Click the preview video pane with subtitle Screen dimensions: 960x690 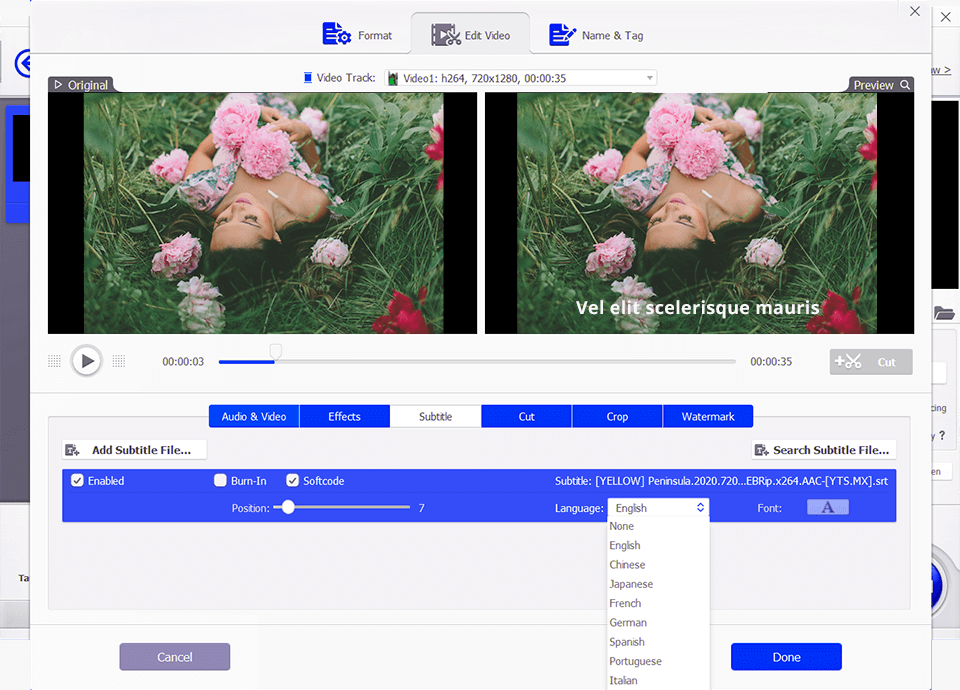click(x=699, y=213)
